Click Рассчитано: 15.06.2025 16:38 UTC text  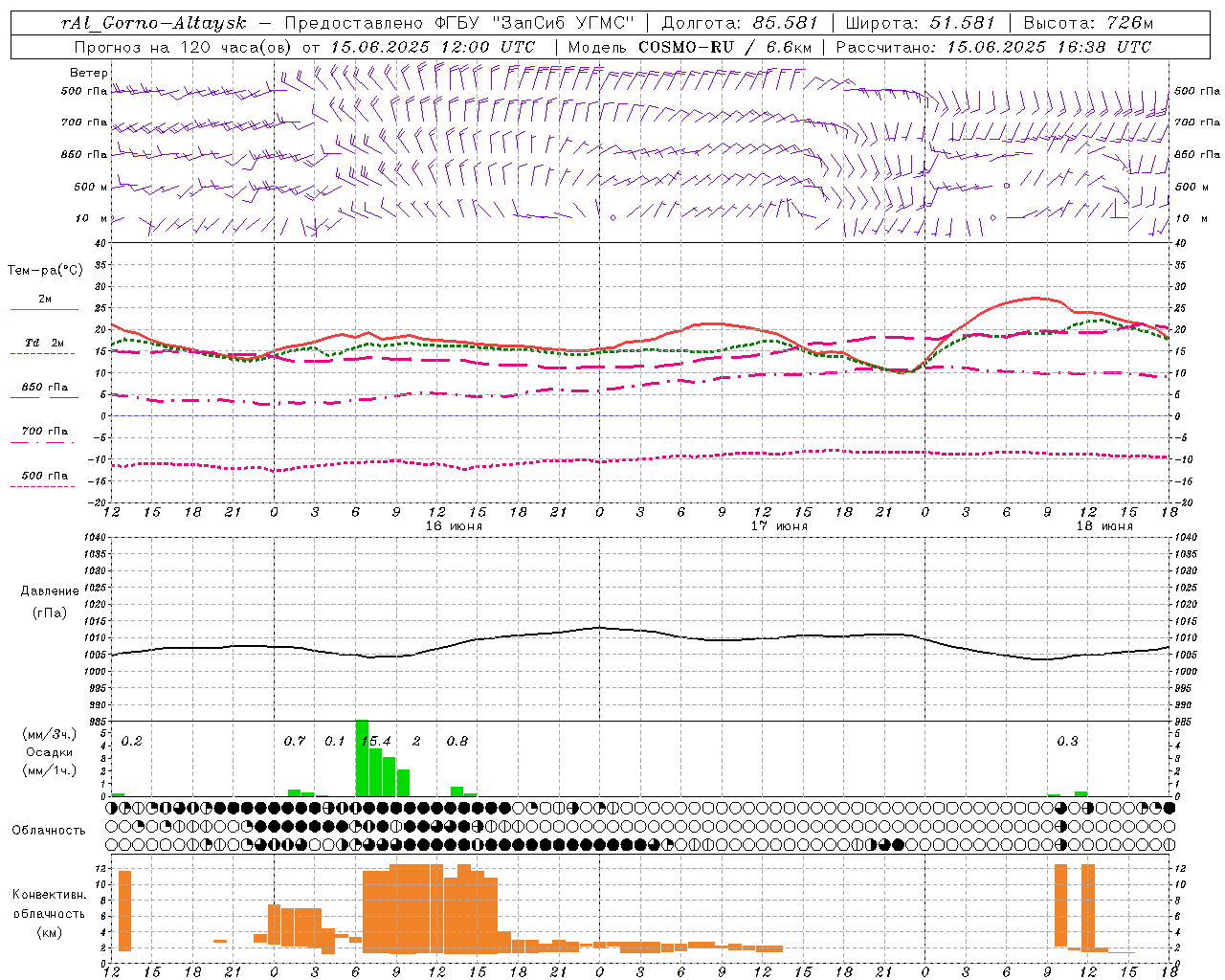click(993, 47)
